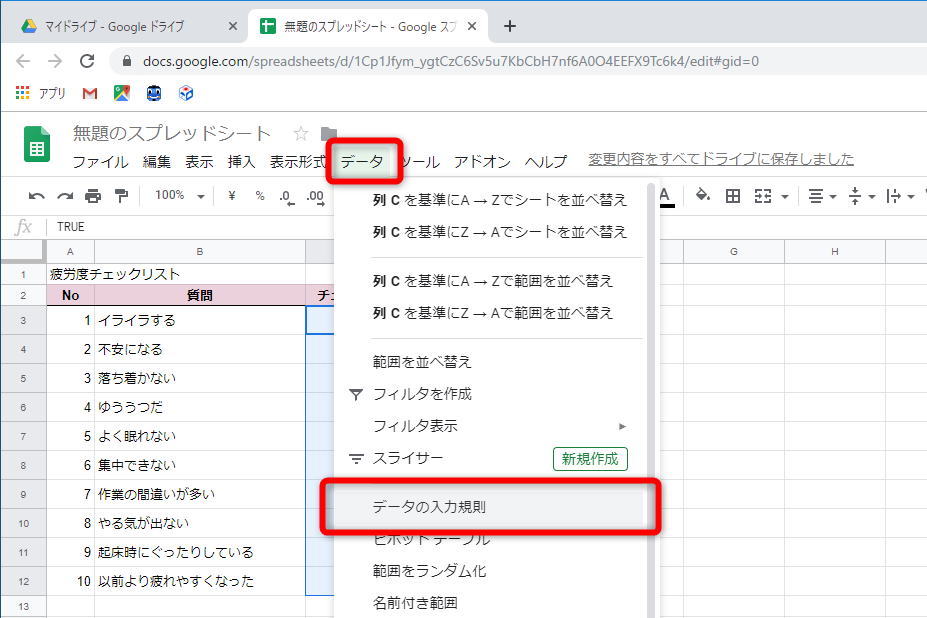Apply currency format with the ¥ icon
Screen dimensions: 927x618
[231, 196]
